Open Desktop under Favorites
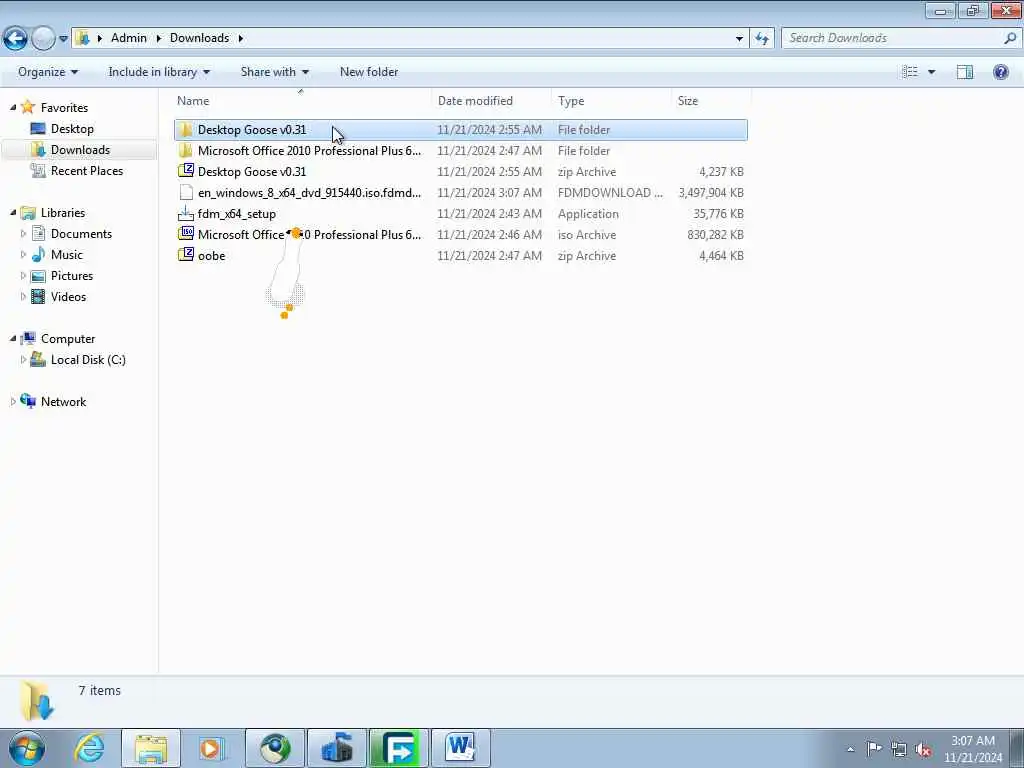 [72, 129]
